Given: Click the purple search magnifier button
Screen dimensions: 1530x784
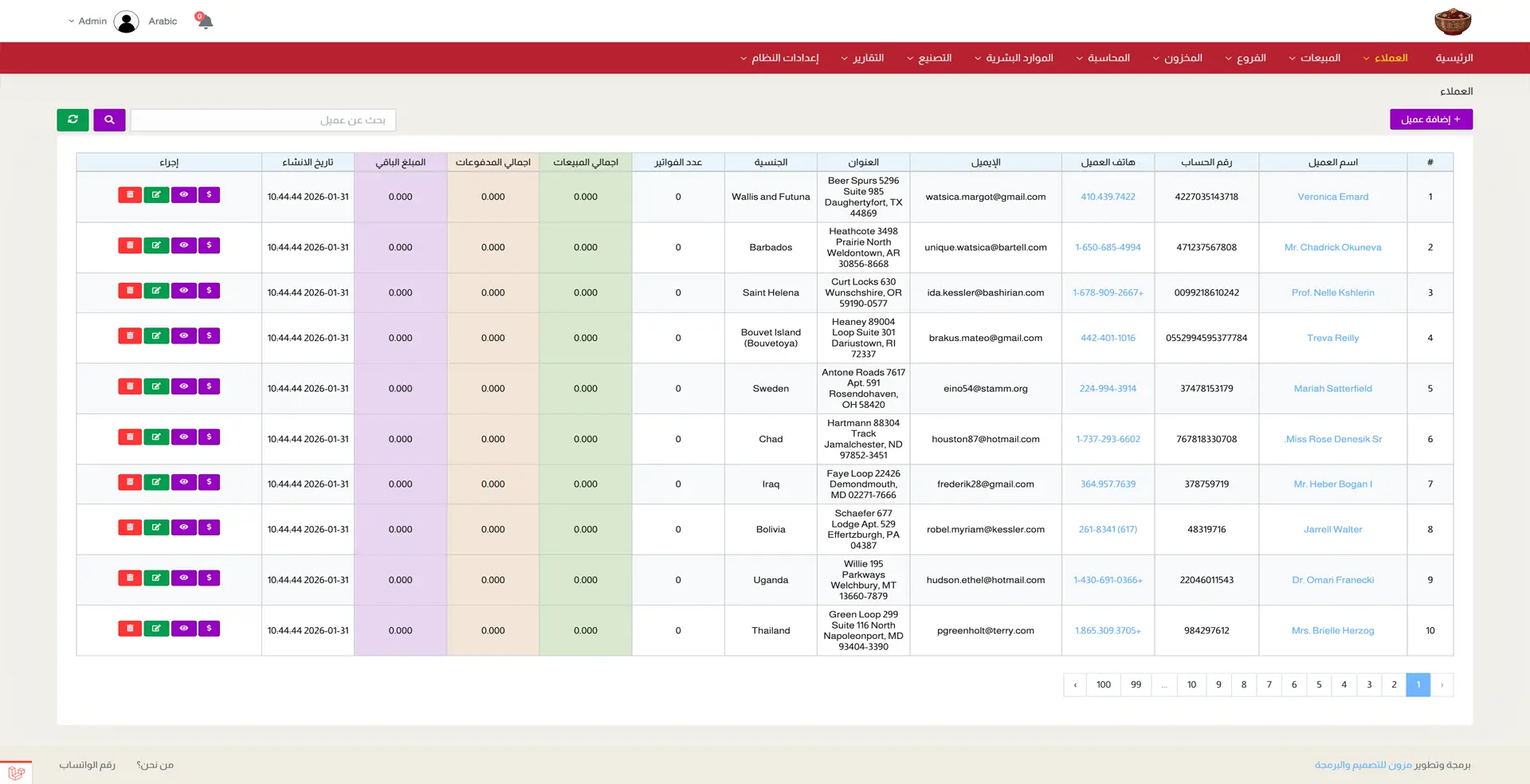Looking at the screenshot, I should tap(109, 120).
